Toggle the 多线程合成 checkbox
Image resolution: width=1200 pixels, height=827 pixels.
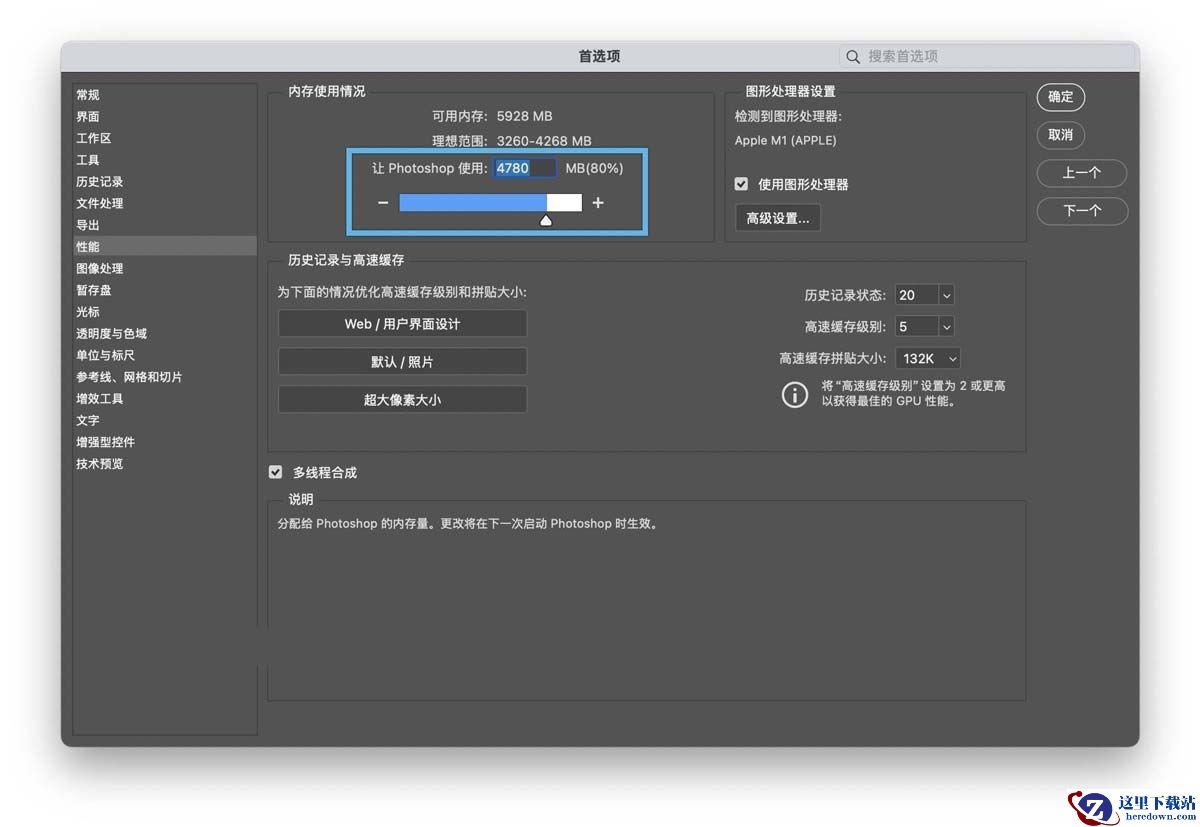pos(276,472)
